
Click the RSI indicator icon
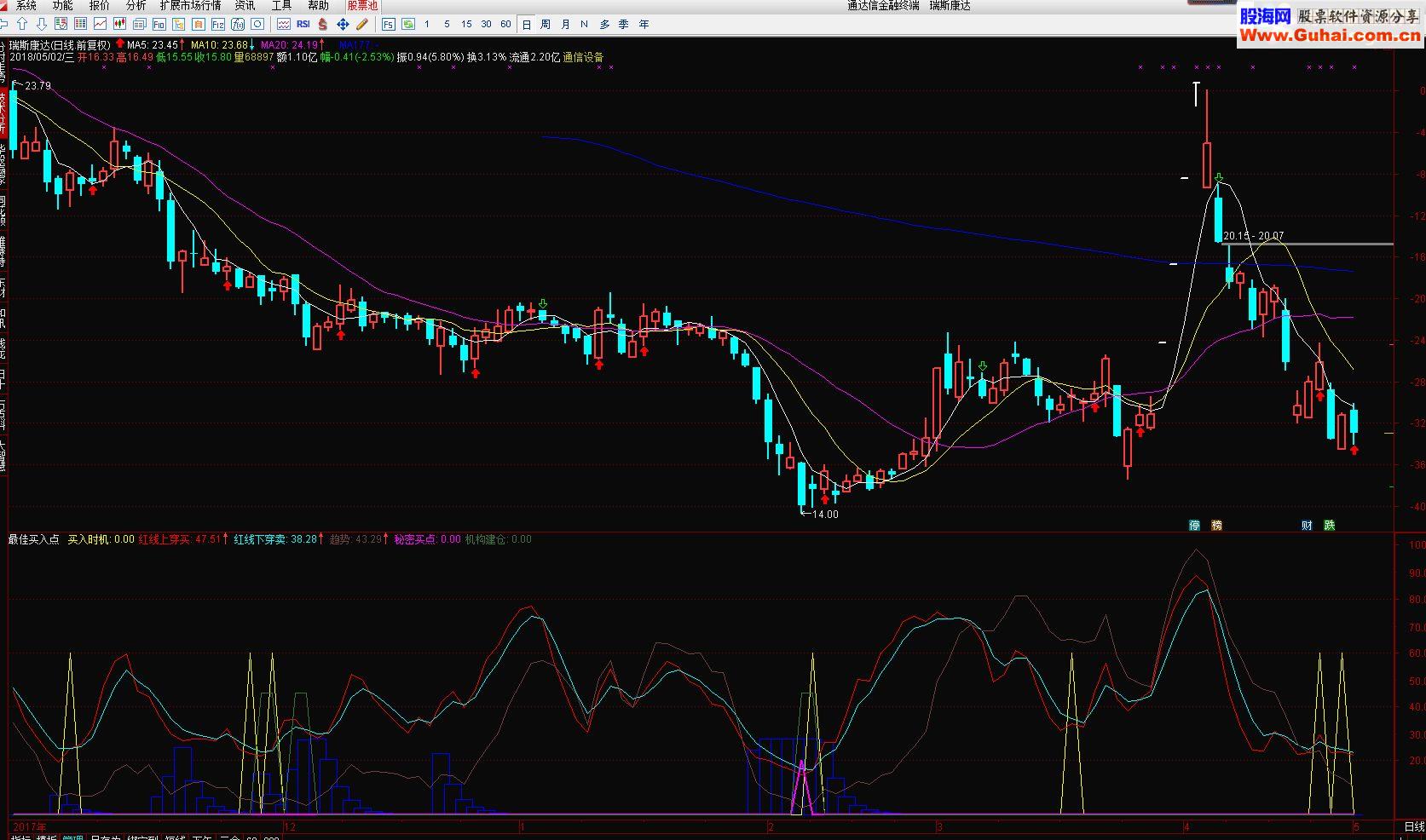coord(303,25)
